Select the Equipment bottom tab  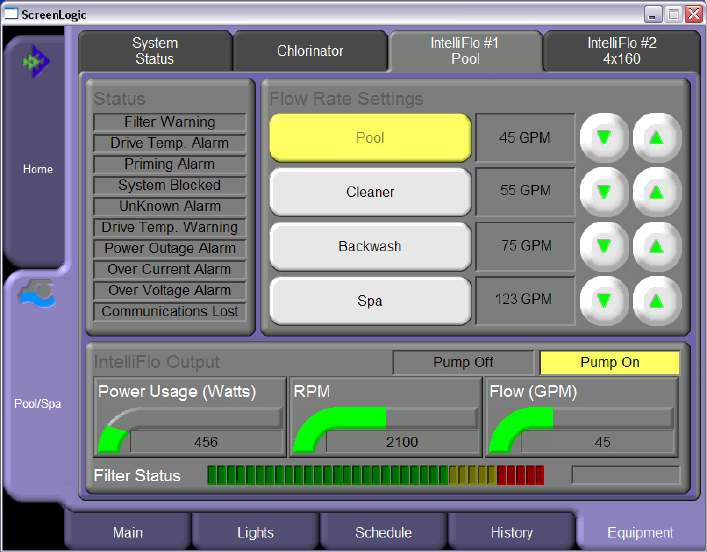pos(640,532)
